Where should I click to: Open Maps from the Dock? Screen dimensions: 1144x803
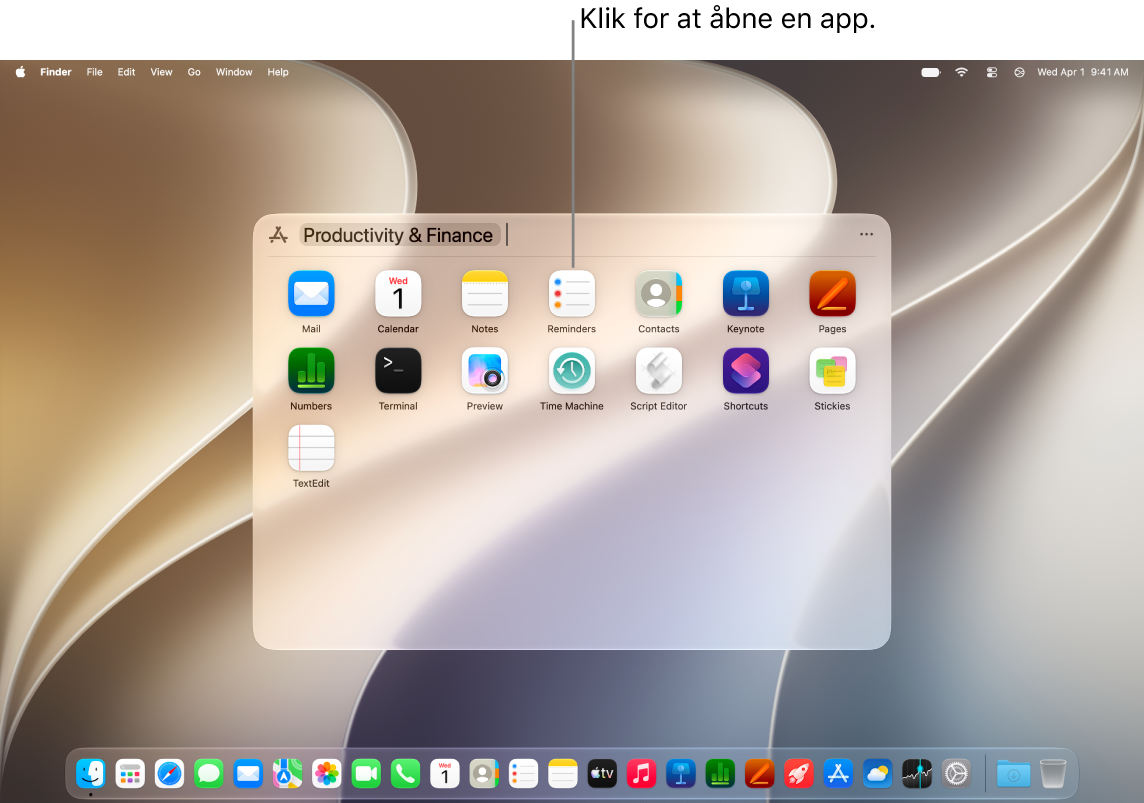pos(287,773)
